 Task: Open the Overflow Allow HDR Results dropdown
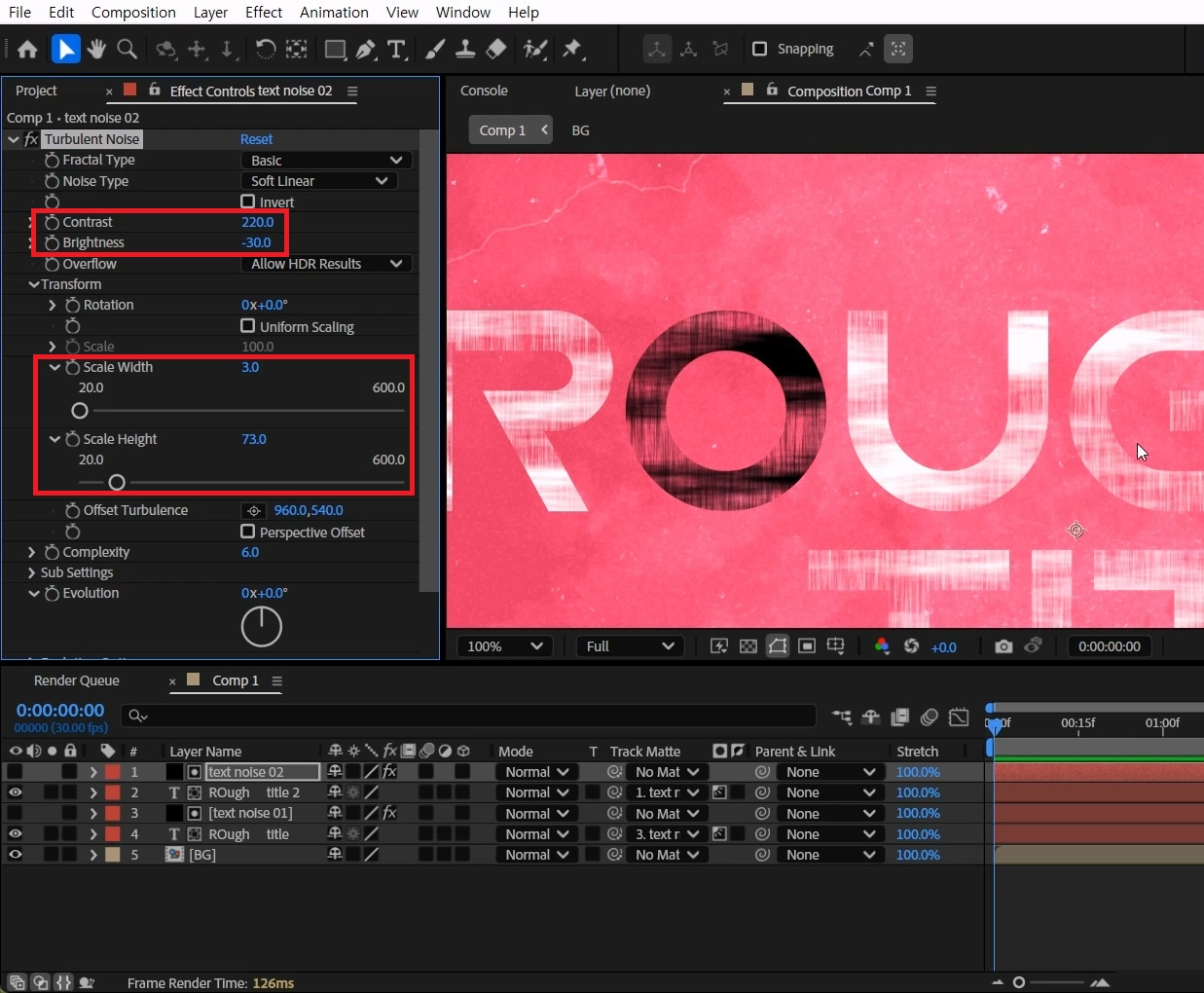(x=325, y=264)
